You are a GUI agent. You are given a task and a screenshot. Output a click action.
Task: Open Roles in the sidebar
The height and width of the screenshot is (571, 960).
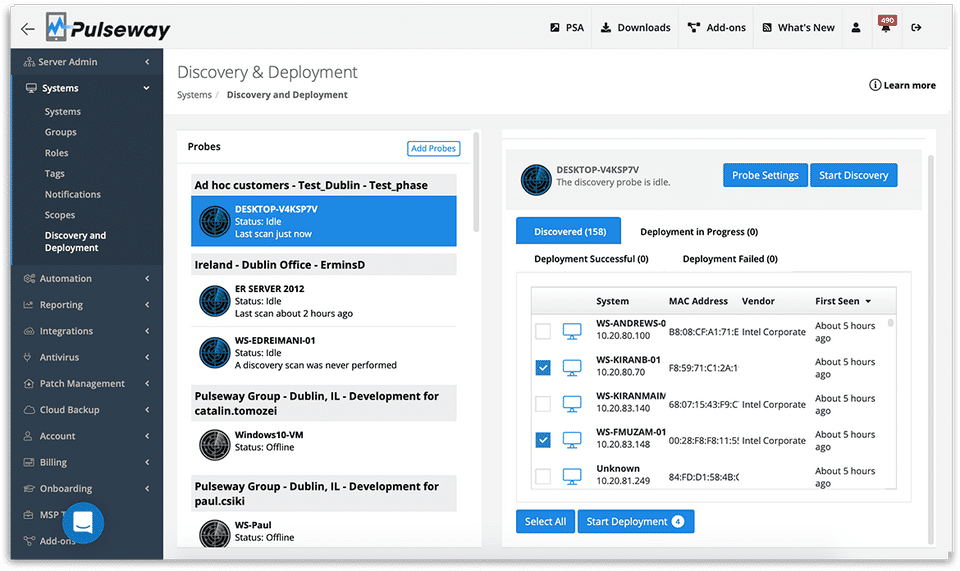(56, 153)
